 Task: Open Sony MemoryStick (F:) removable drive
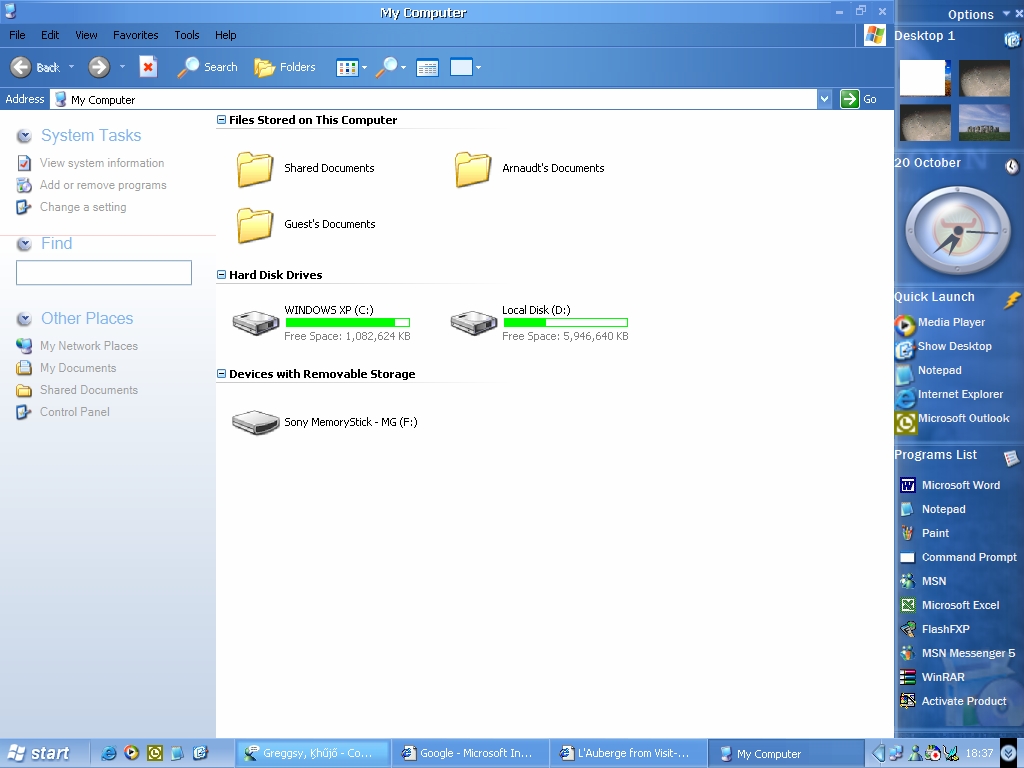tap(256, 422)
